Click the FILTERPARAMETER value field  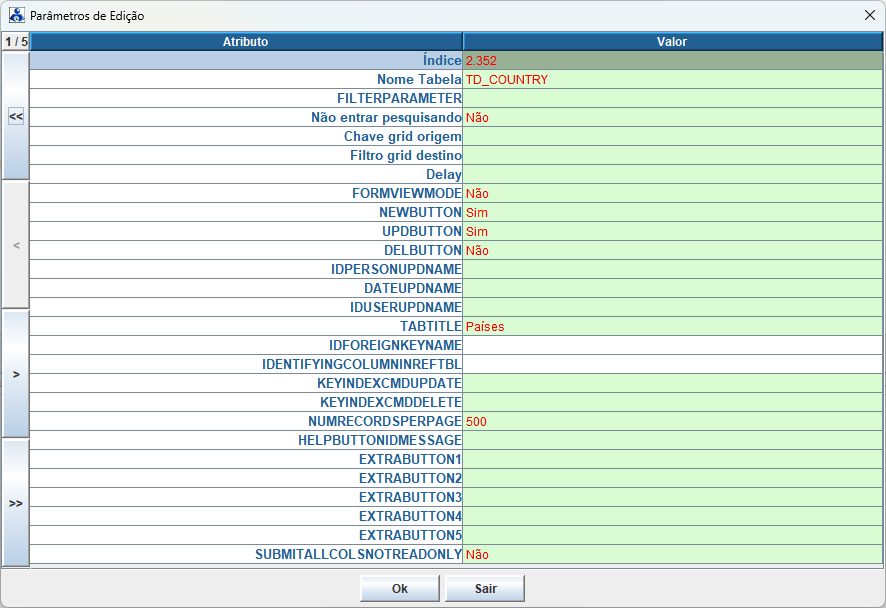[x=672, y=98]
